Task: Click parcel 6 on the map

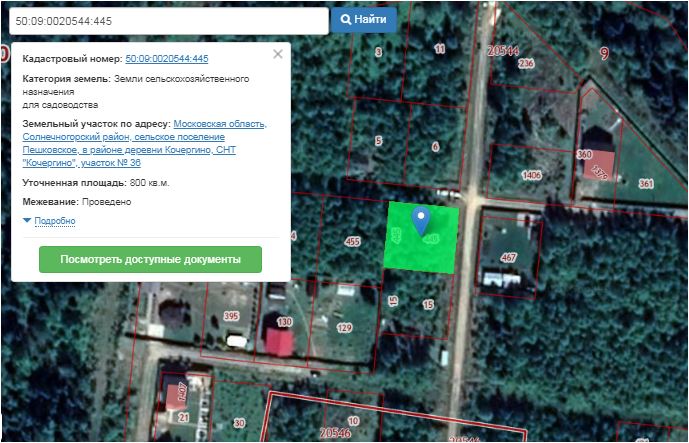Action: coord(435,147)
